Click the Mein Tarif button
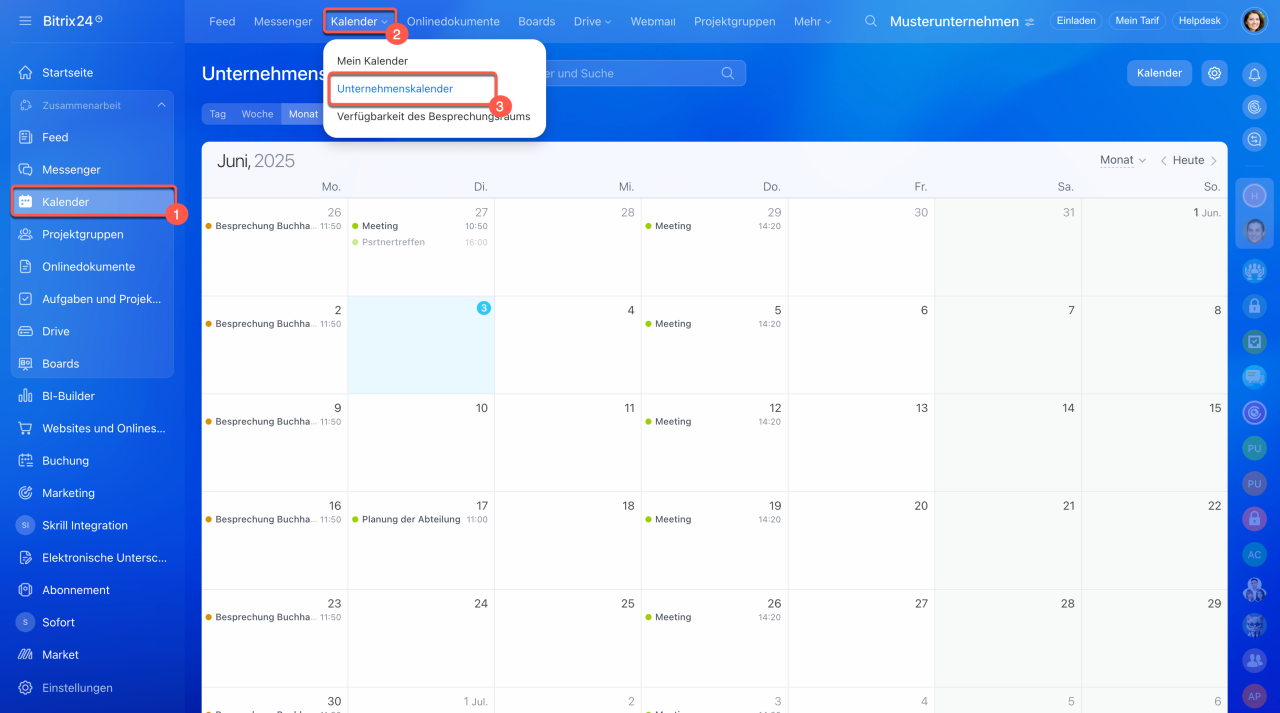Viewport: 1280px width, 713px height. 1137,21
